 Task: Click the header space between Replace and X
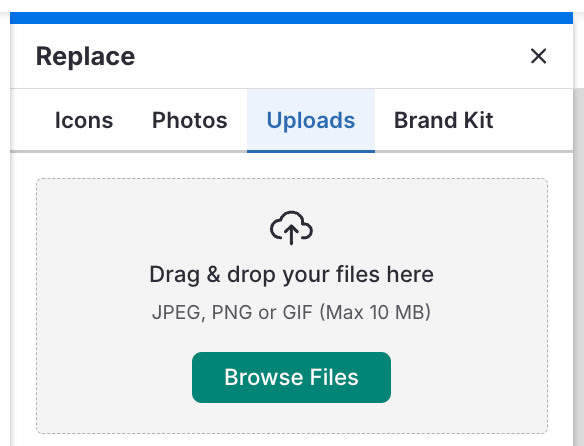pyautogui.click(x=331, y=56)
